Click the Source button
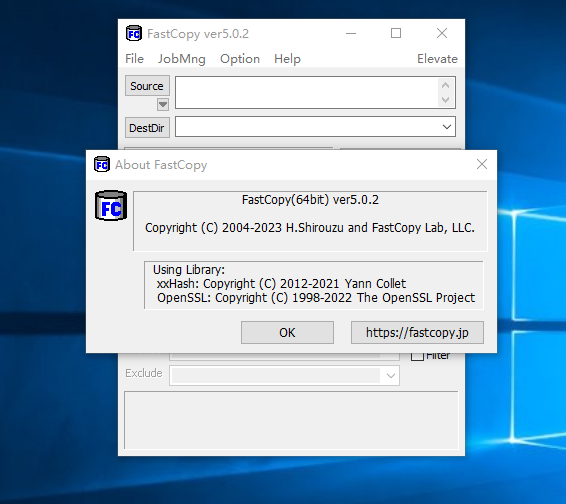566x504 pixels. point(147,86)
